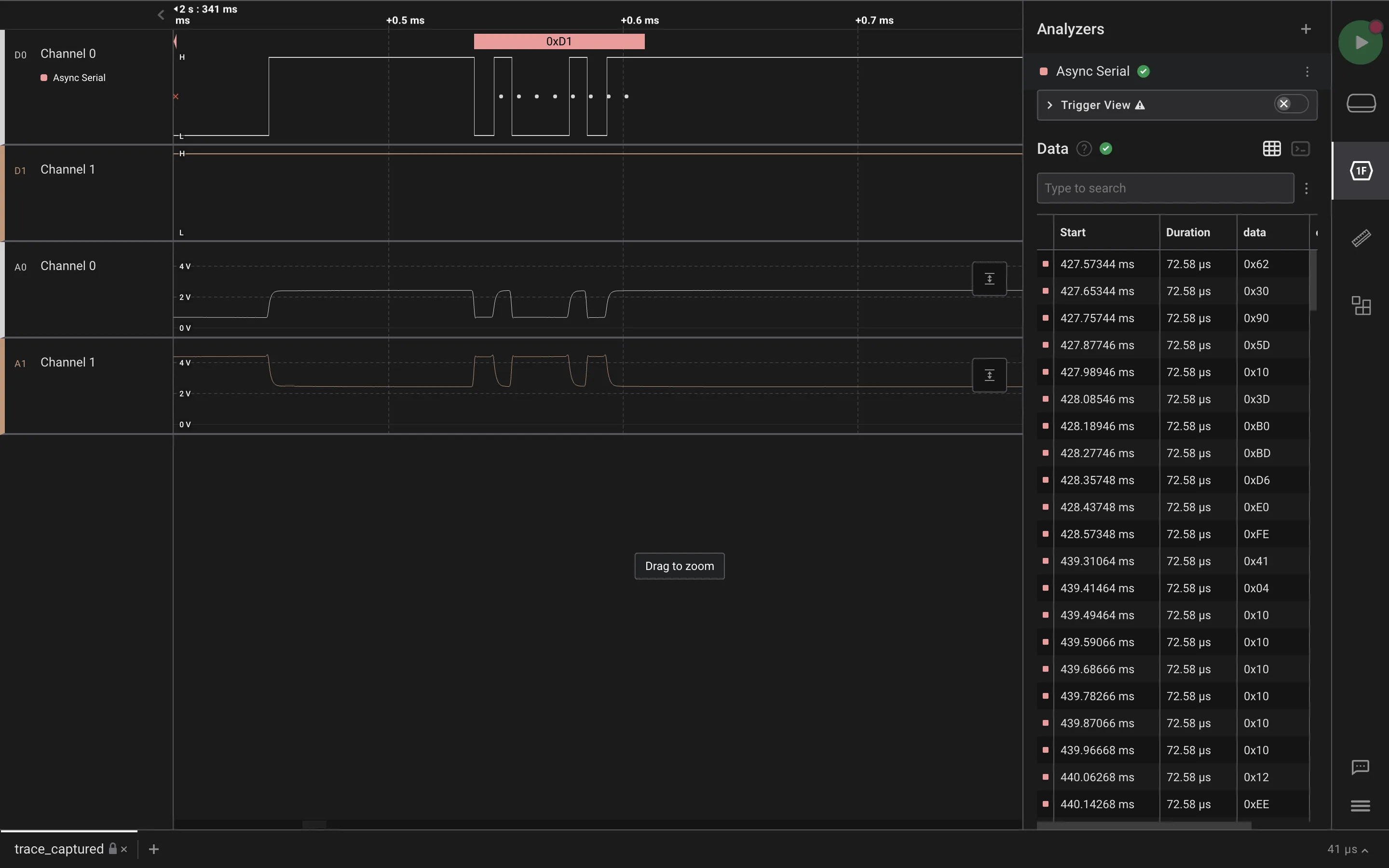This screenshot has height=868, width=1389.
Task: Click the Data green status check icon
Action: coord(1106,149)
